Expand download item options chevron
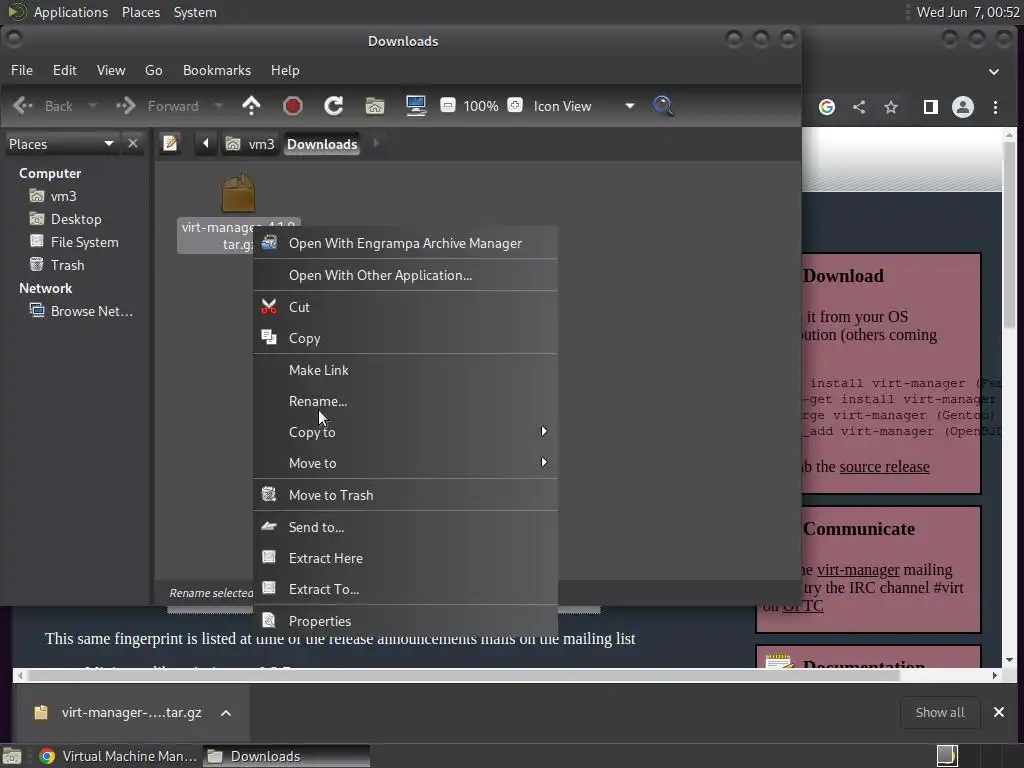Image resolution: width=1024 pixels, height=768 pixels. [226, 712]
